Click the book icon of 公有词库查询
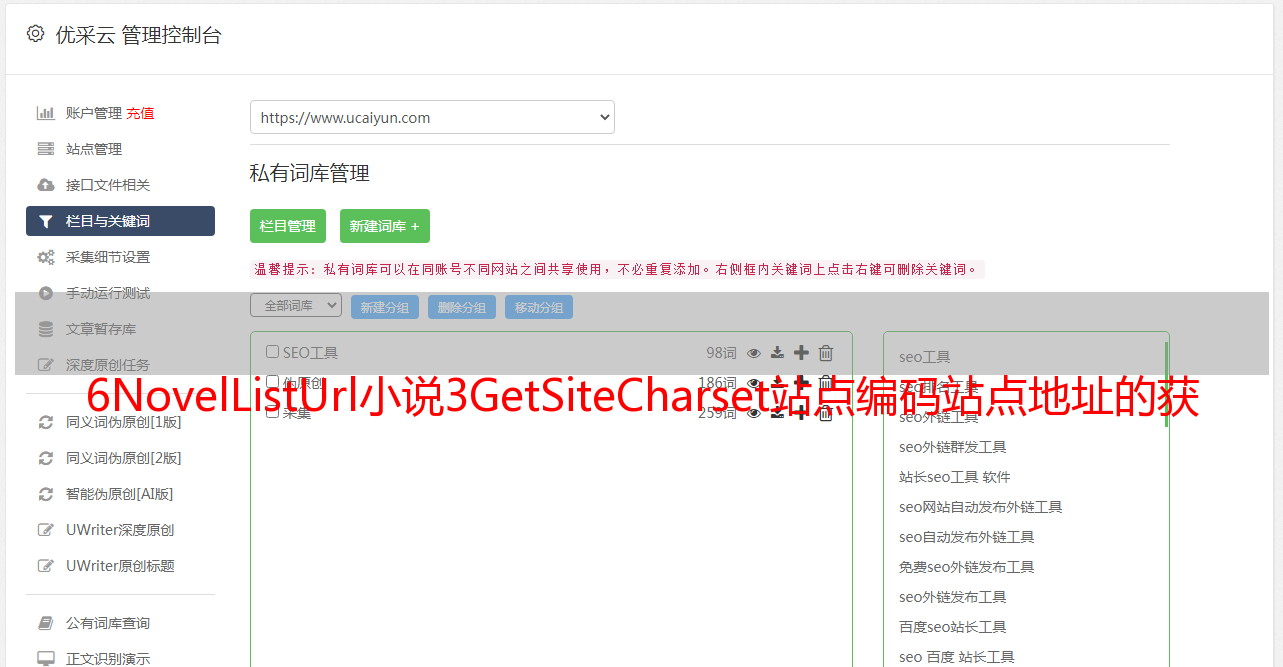The height and width of the screenshot is (667, 1283). (45, 623)
